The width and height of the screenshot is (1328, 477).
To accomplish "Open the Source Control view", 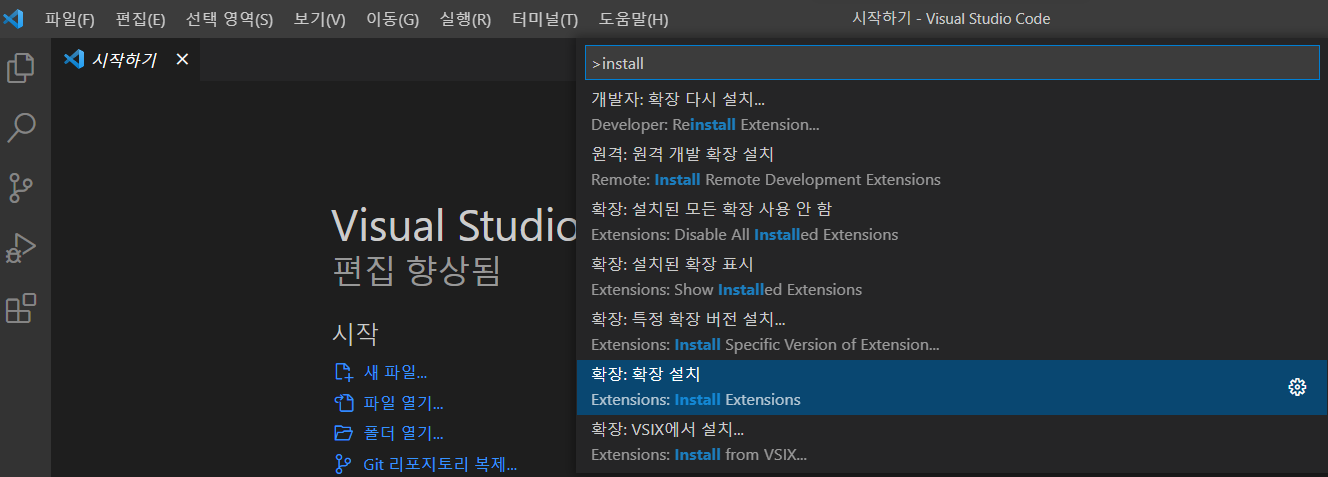I will coord(21,187).
